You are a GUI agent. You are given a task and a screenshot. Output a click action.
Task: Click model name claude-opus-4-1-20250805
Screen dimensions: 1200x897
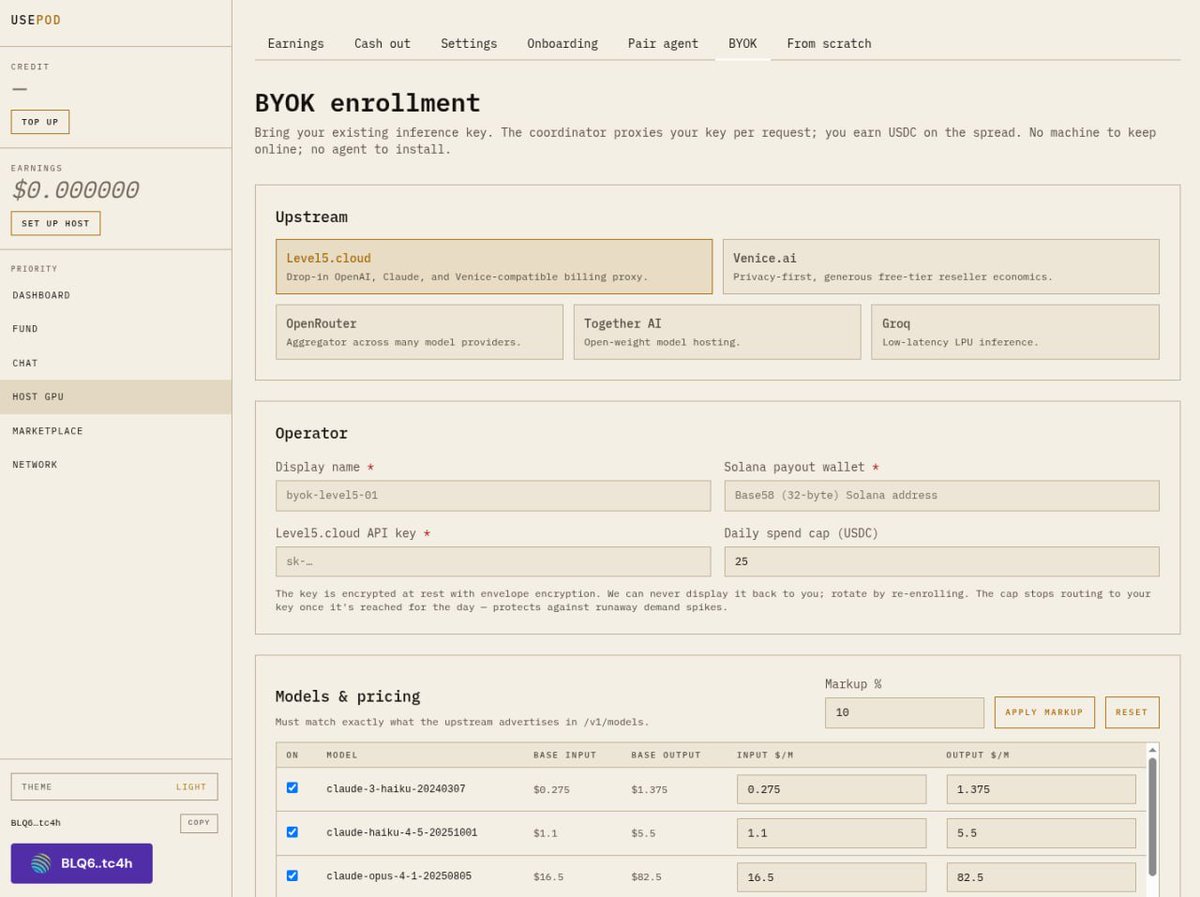click(x=399, y=876)
